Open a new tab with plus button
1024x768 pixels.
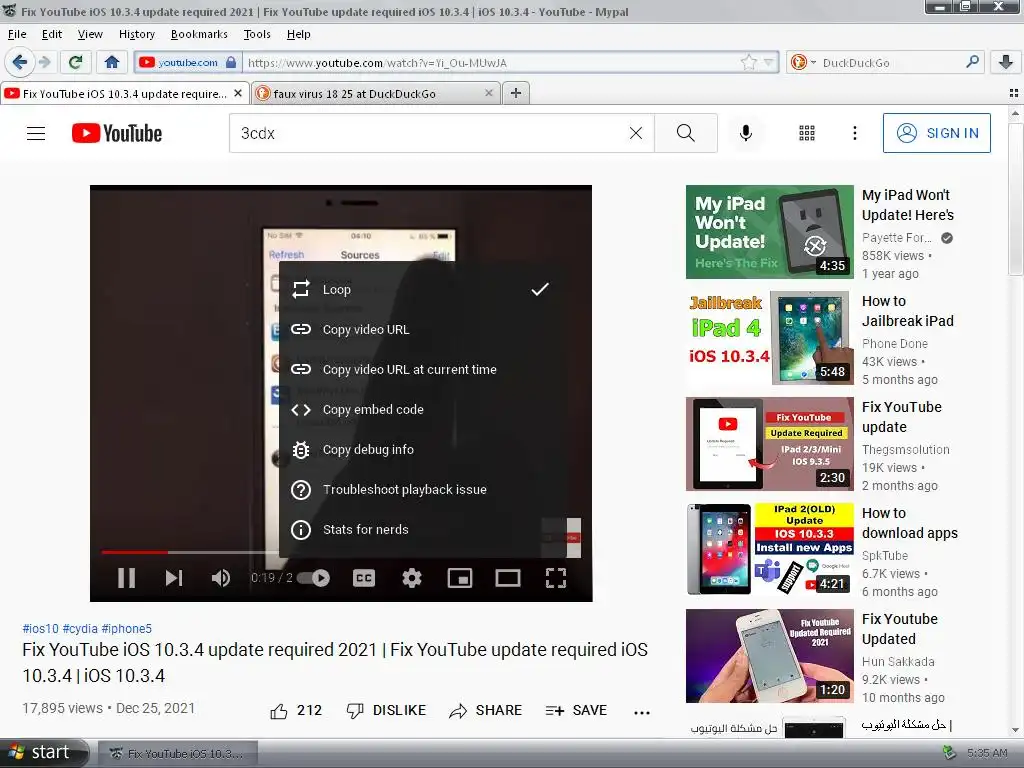click(x=516, y=93)
